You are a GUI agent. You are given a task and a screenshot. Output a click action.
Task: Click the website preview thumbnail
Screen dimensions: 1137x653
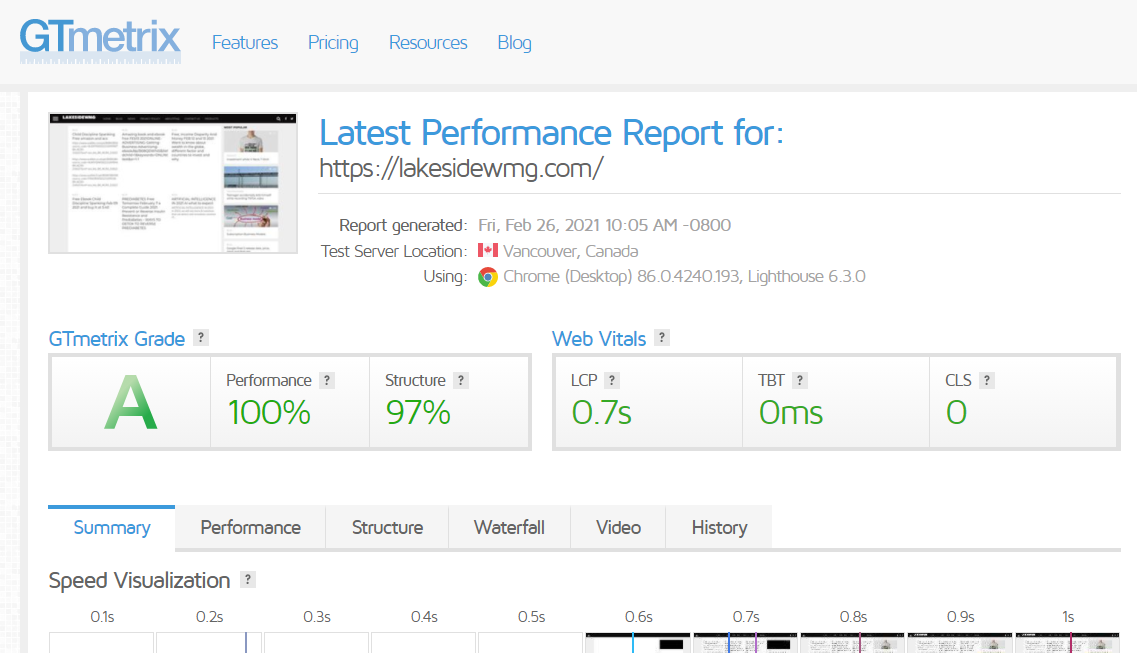pos(172,183)
